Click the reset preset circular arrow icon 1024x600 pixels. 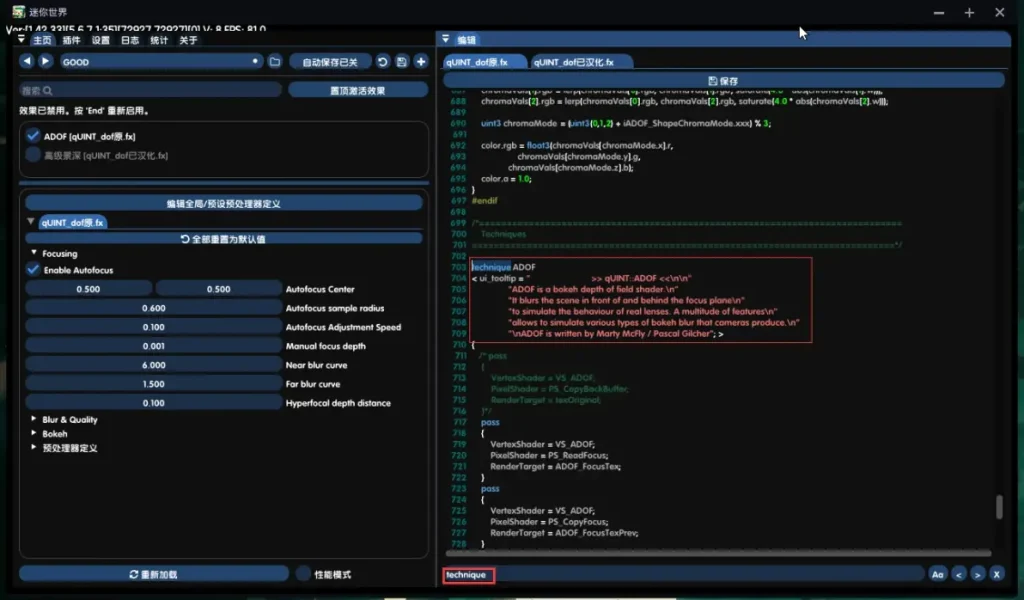point(383,62)
